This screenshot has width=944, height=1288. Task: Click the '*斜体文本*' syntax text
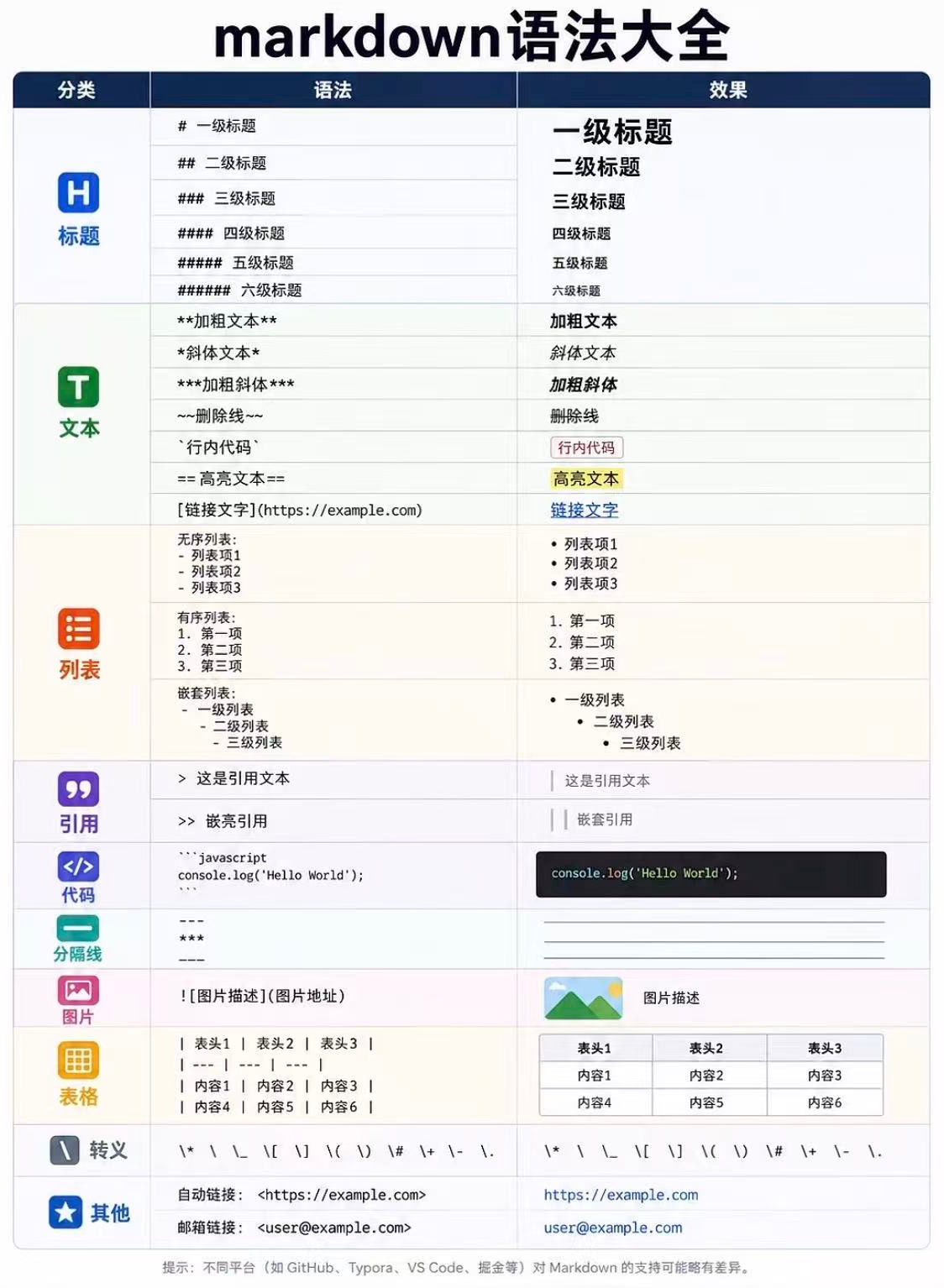218,353
